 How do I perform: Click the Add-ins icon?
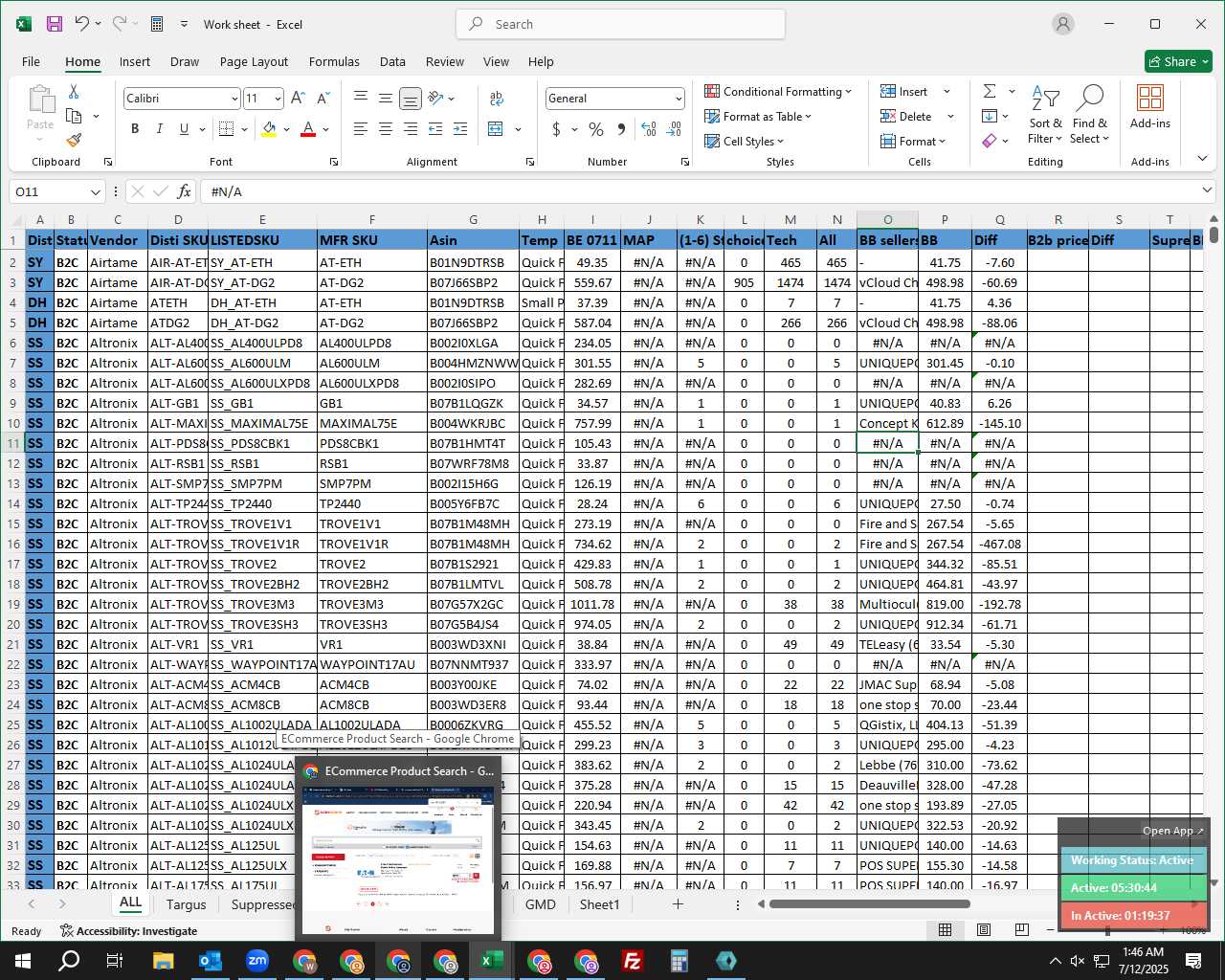pyautogui.click(x=1150, y=106)
